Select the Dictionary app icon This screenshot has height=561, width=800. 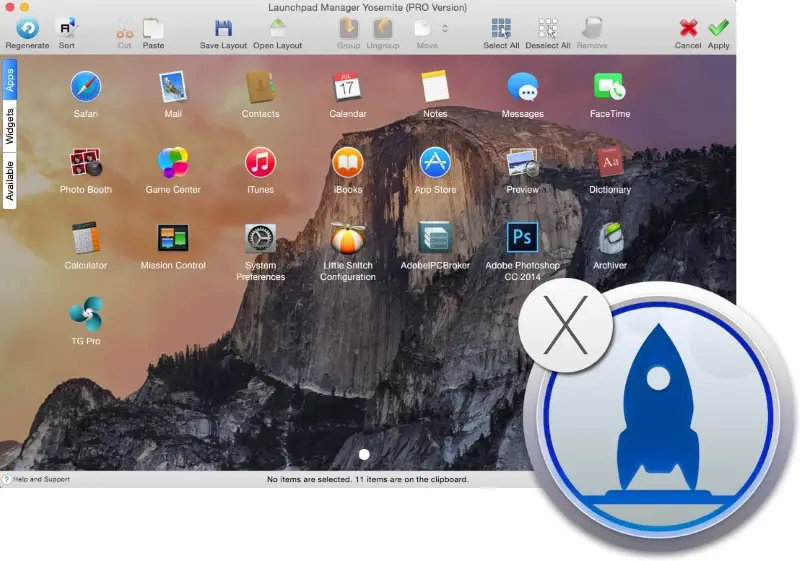click(x=610, y=162)
